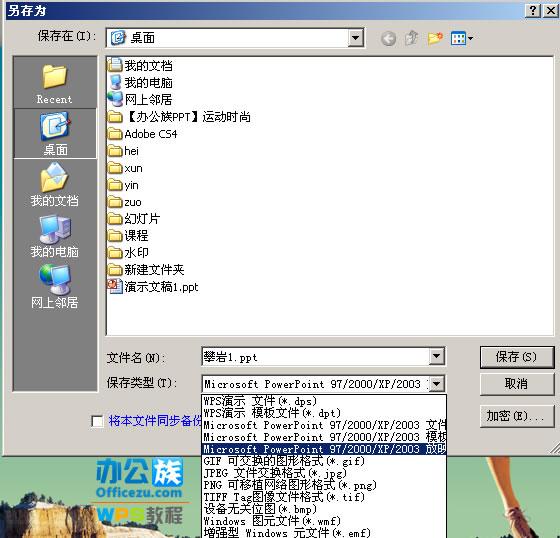Open the view options icon
560x538 pixels.
tap(461, 38)
